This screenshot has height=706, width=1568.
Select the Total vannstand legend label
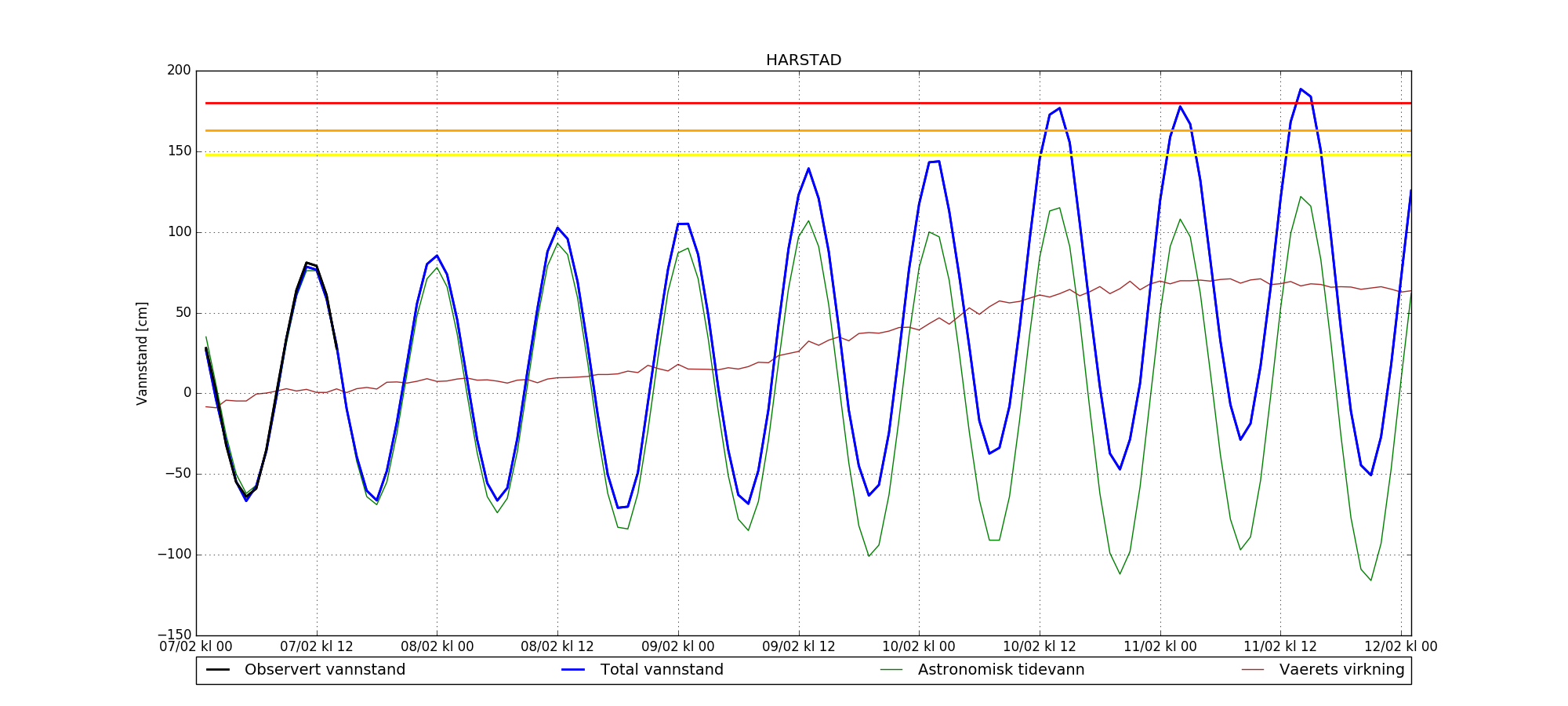point(662,670)
